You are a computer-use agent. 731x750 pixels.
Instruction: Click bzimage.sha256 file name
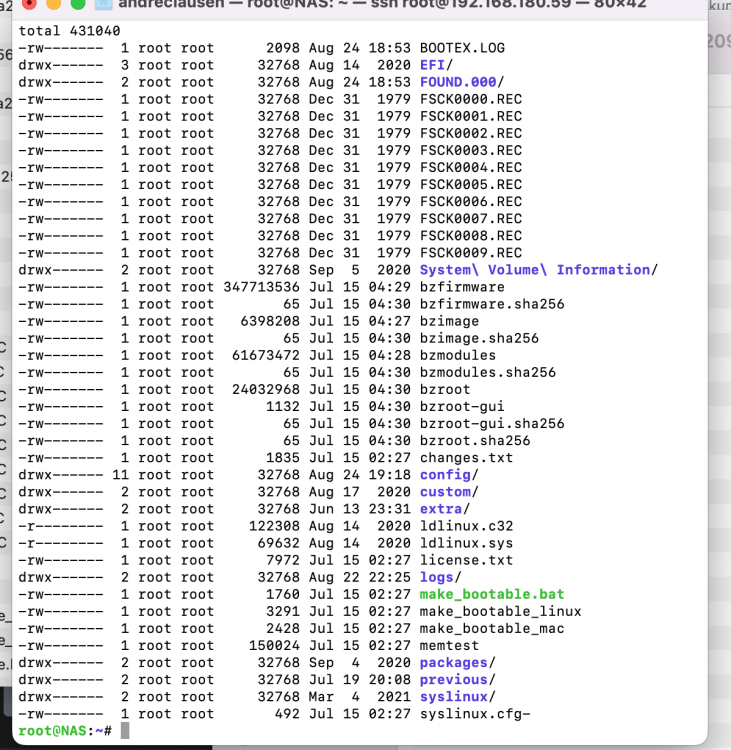[x=479, y=338]
